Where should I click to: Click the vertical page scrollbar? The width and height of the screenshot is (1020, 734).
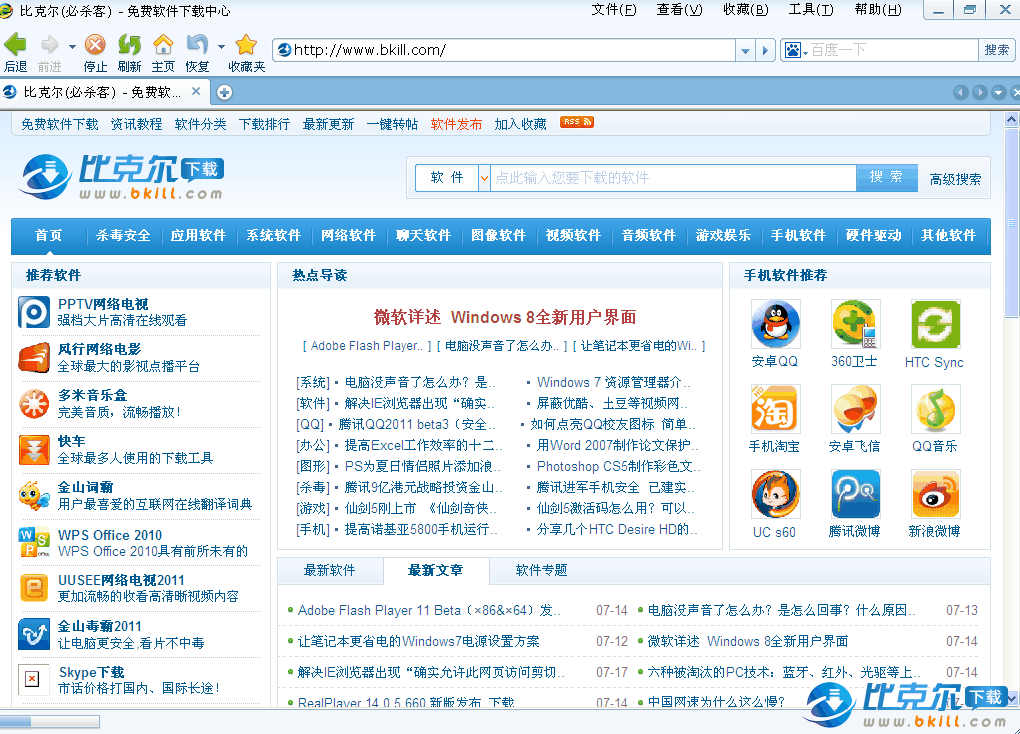pyautogui.click(x=1011, y=400)
